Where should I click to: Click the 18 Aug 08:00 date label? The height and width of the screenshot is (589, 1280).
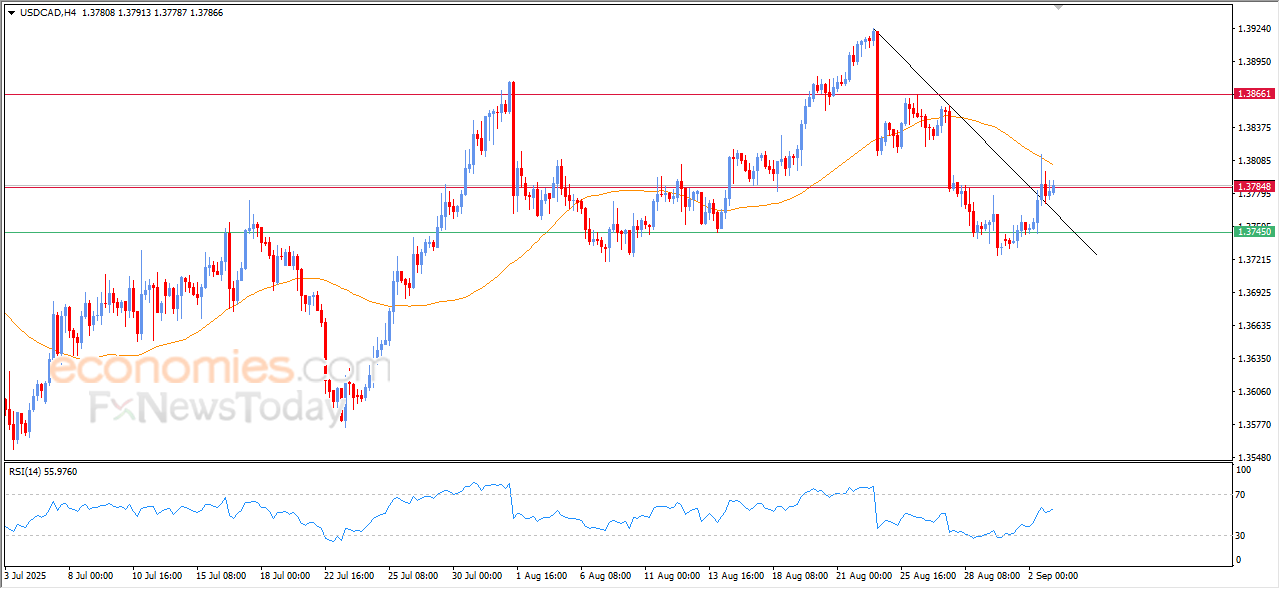coord(799,576)
